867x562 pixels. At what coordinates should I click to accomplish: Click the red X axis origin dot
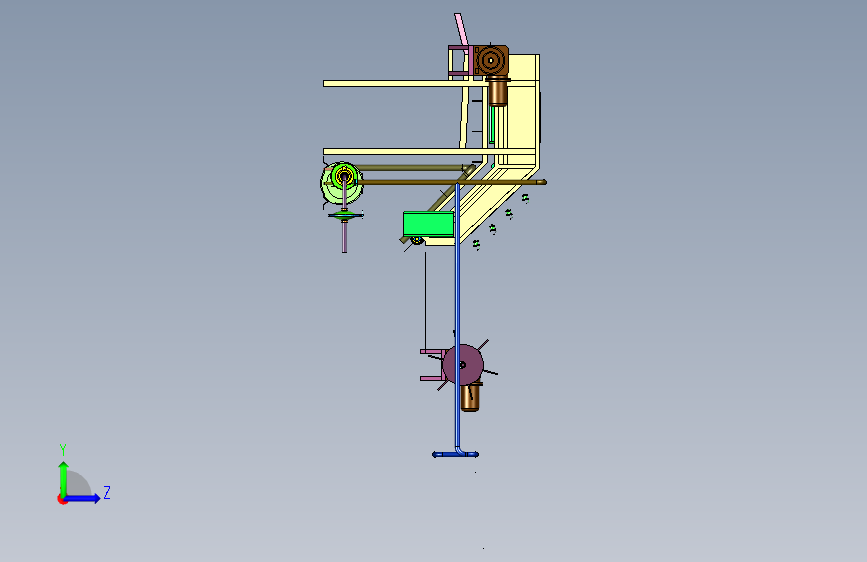click(x=62, y=499)
